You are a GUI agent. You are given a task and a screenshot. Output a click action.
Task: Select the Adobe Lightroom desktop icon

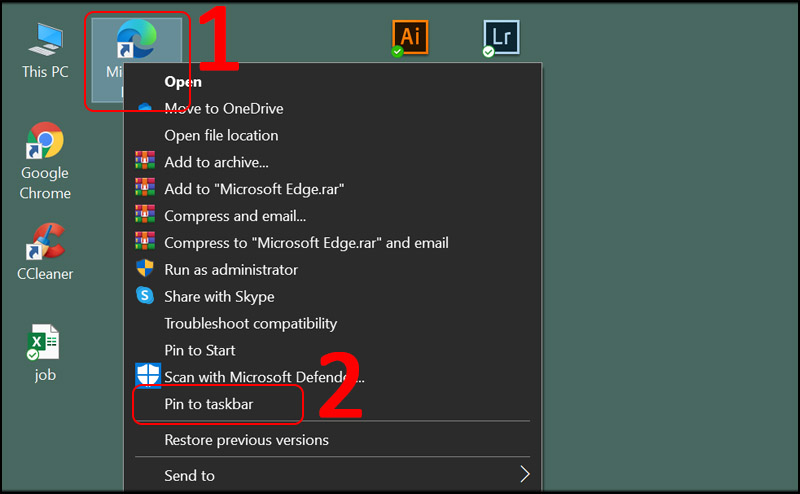click(500, 37)
